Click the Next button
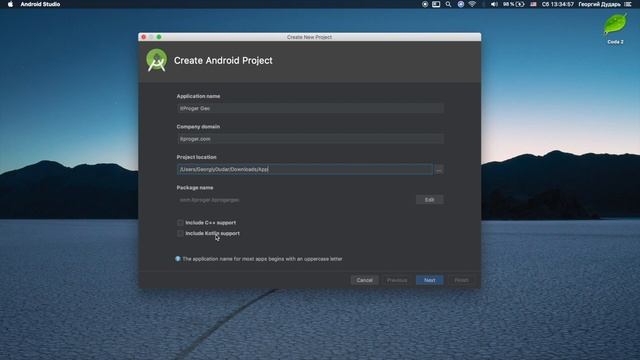The image size is (640, 360). click(429, 280)
